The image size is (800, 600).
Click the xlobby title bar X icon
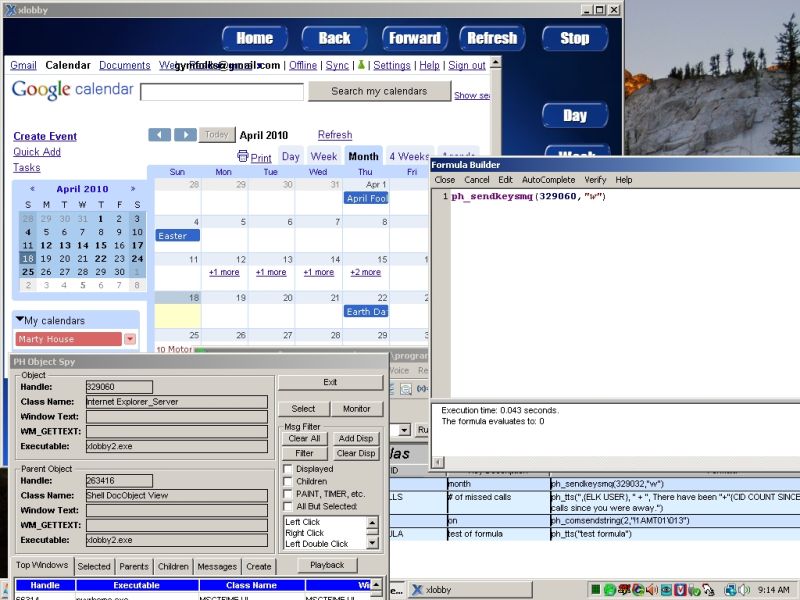point(10,9)
